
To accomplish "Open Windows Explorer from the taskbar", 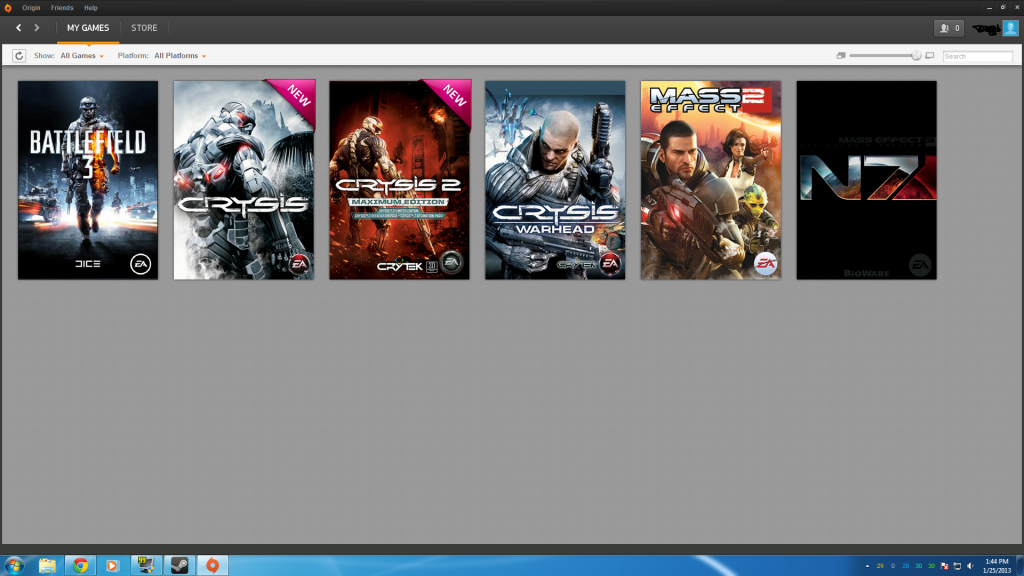I will pyautogui.click(x=47, y=566).
